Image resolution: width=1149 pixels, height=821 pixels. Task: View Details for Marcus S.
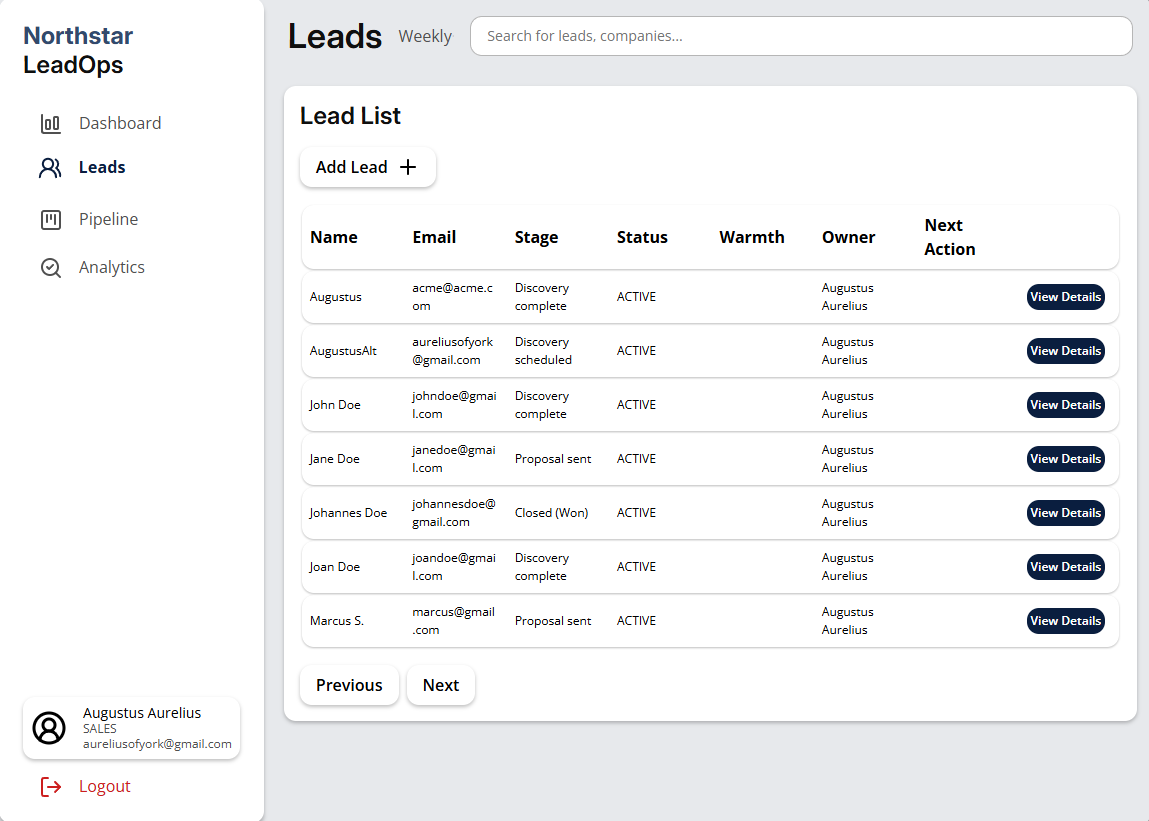point(1065,620)
